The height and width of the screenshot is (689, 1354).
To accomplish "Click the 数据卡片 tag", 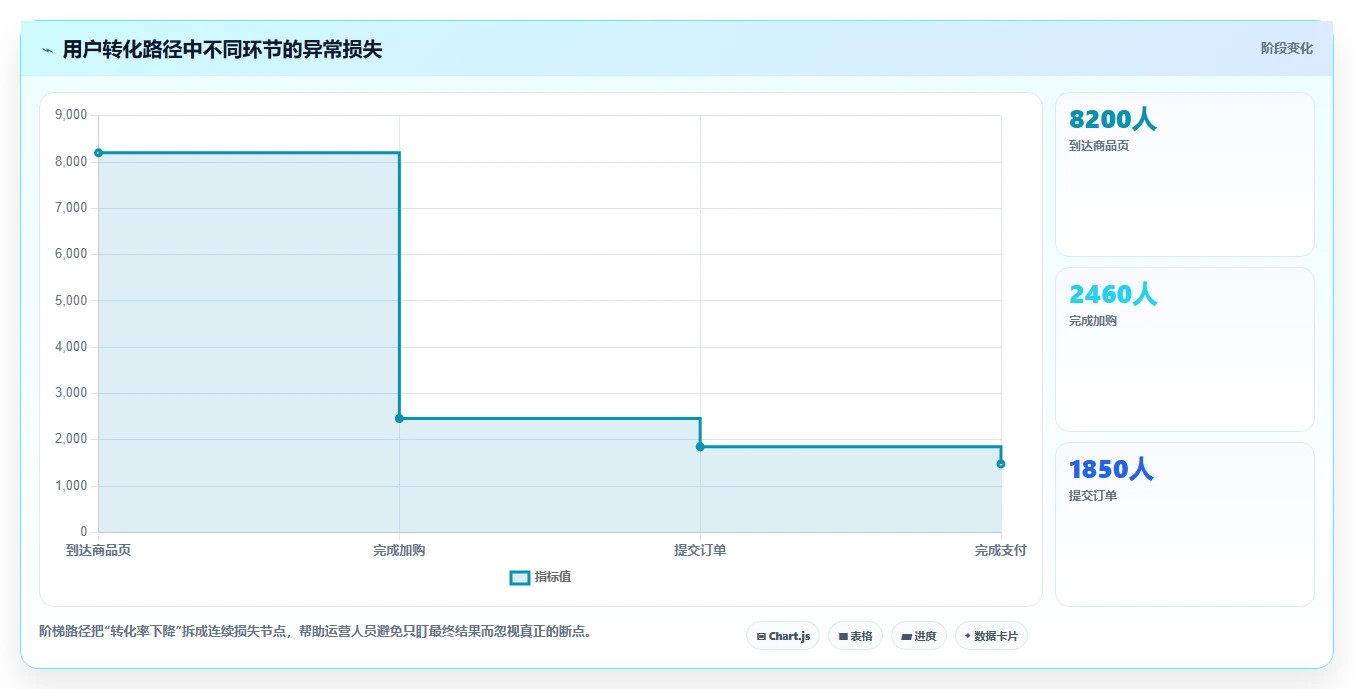I will tap(991, 636).
